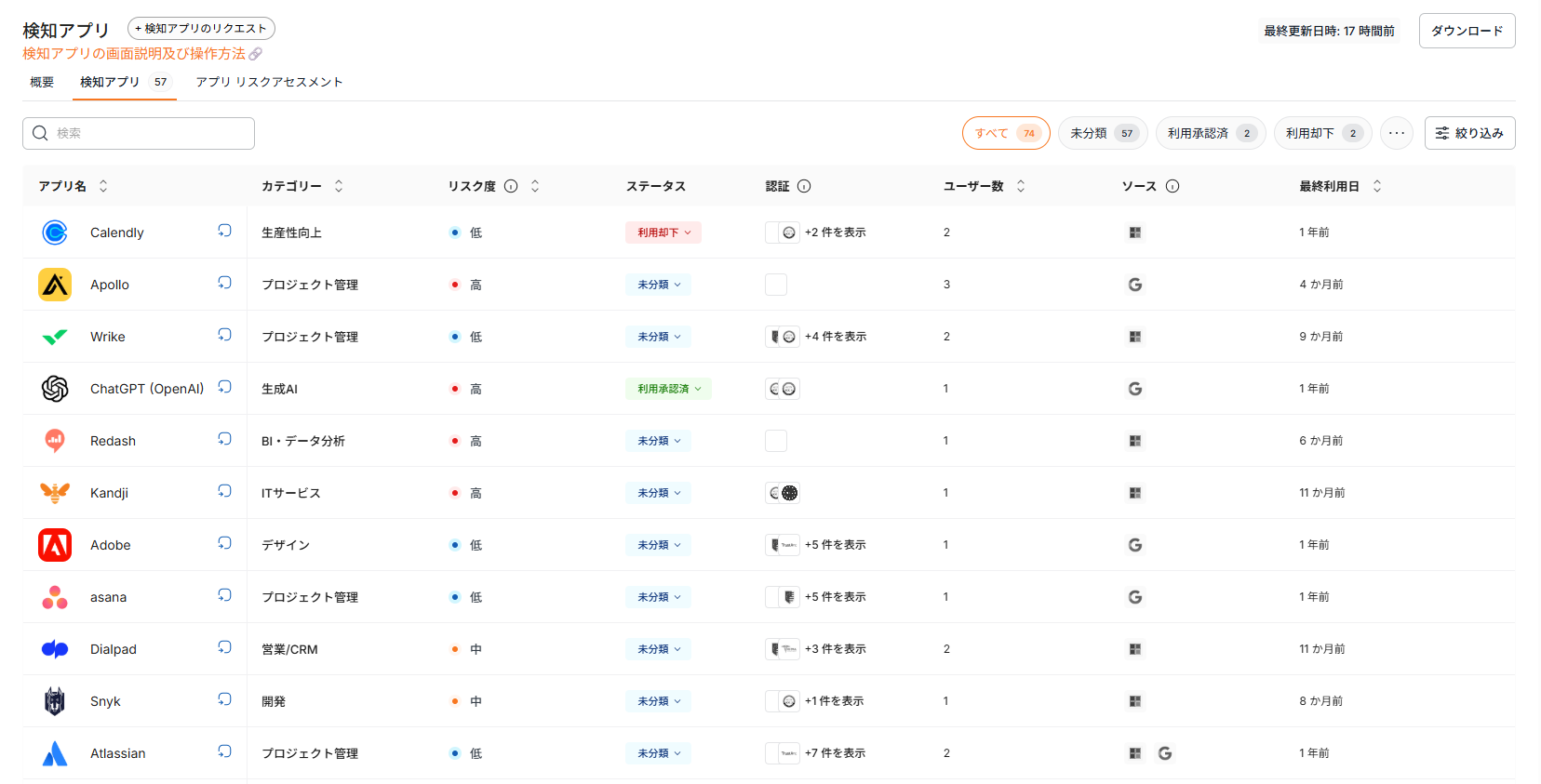Viewport: 1541px width, 784px height.
Task: Open the comment icon for Snyk
Action: click(224, 699)
